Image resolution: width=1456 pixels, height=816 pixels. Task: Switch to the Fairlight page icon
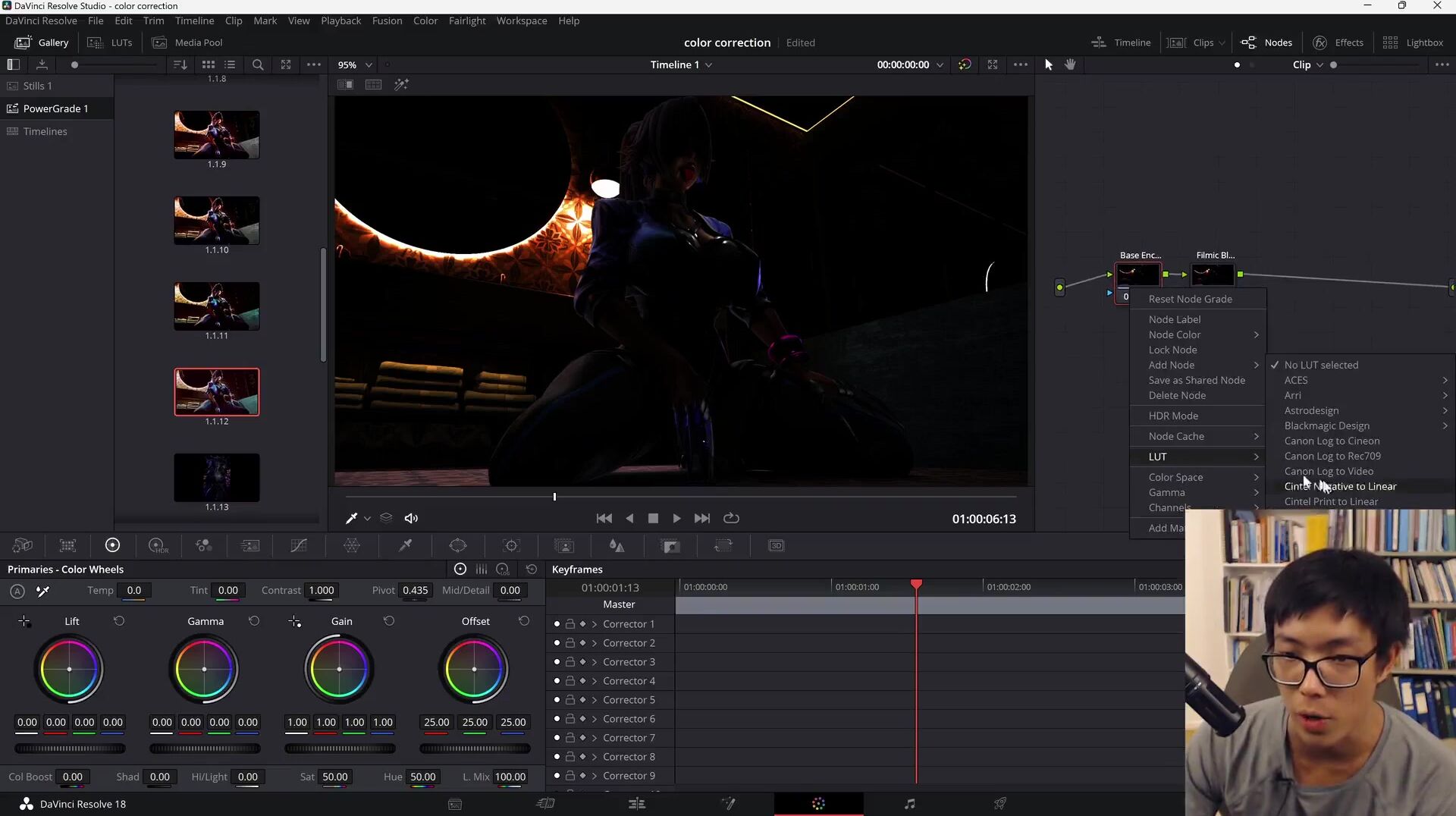[909, 804]
